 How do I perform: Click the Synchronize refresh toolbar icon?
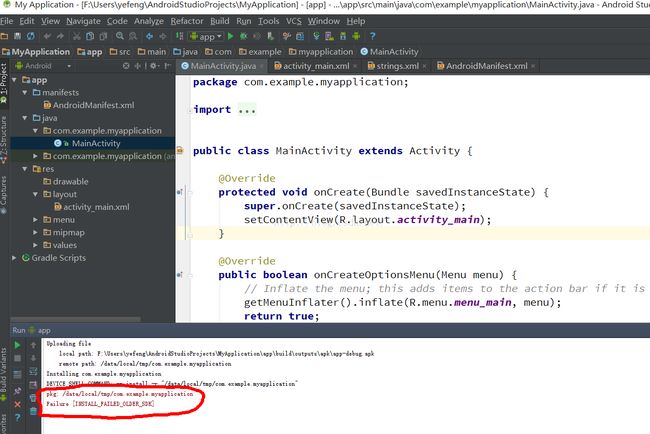pos(31,36)
